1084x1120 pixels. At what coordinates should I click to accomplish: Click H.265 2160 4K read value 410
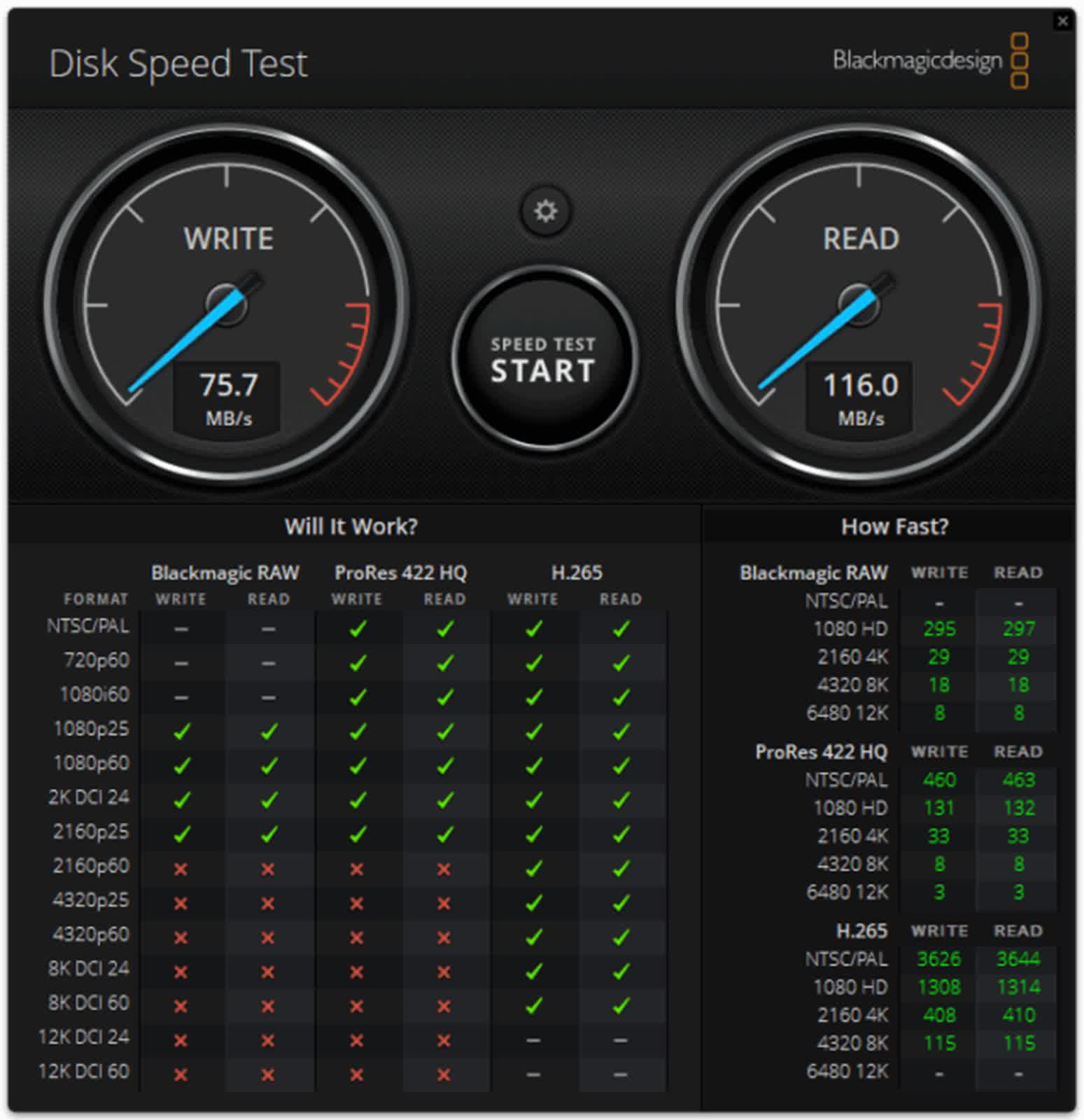click(x=1018, y=1016)
